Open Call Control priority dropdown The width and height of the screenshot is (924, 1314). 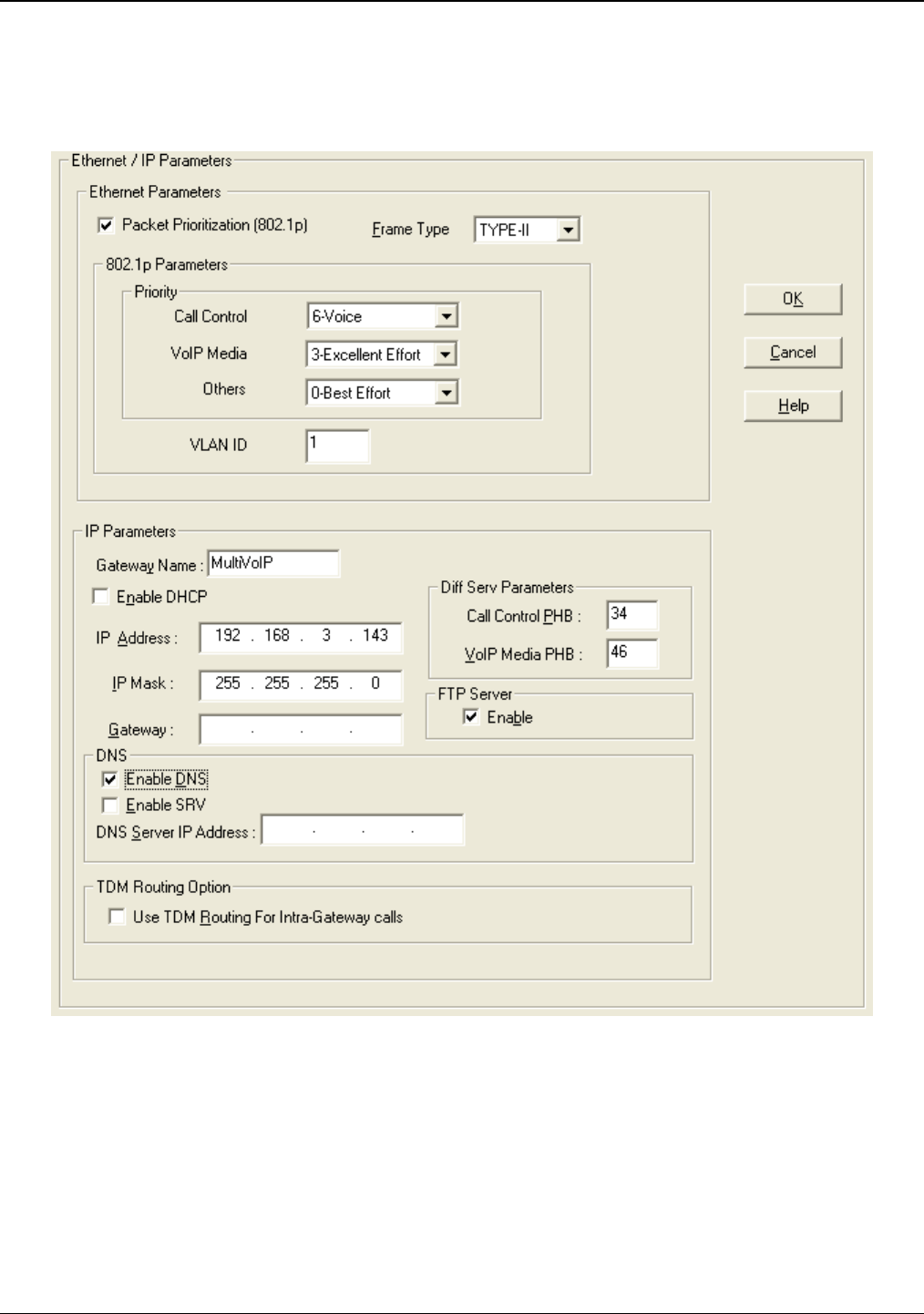click(446, 316)
